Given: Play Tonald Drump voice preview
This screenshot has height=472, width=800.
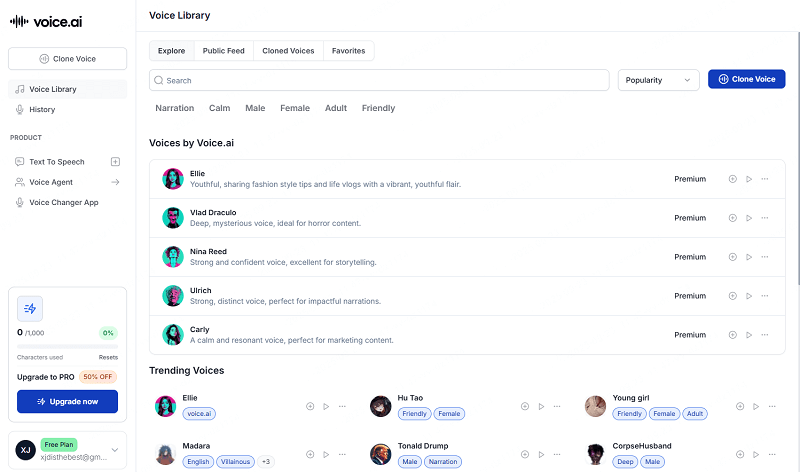Looking at the screenshot, I should pyautogui.click(x=541, y=455).
